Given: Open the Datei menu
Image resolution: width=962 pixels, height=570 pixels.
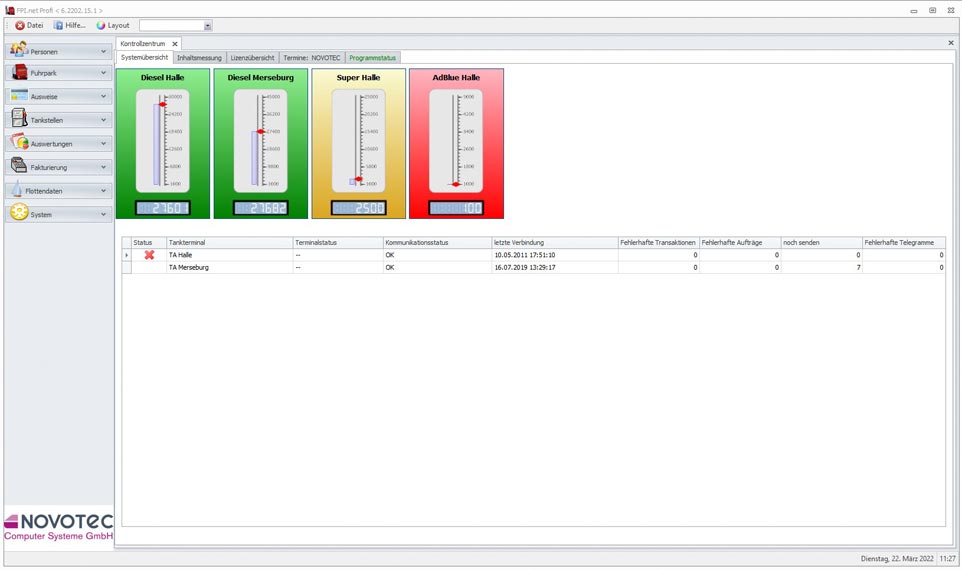Looking at the screenshot, I should 29,25.
